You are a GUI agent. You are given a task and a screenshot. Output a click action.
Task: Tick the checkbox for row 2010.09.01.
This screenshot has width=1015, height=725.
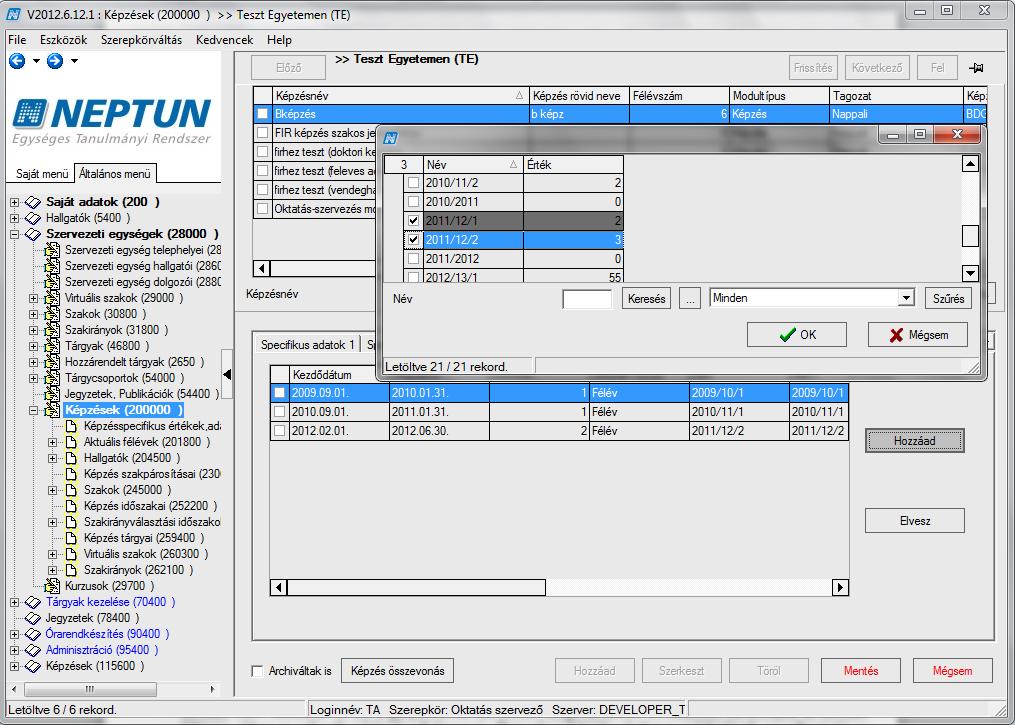coord(280,412)
